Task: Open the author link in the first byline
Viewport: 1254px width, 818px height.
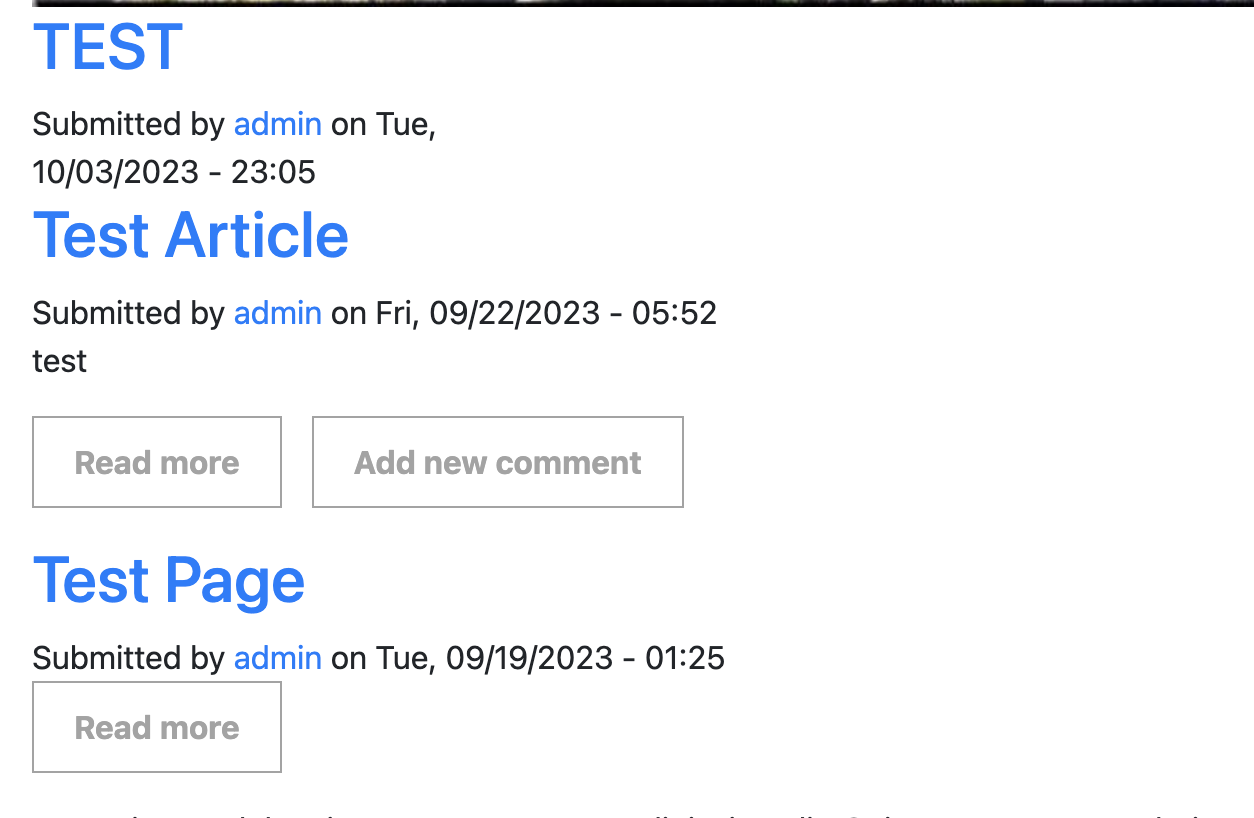Action: point(277,123)
